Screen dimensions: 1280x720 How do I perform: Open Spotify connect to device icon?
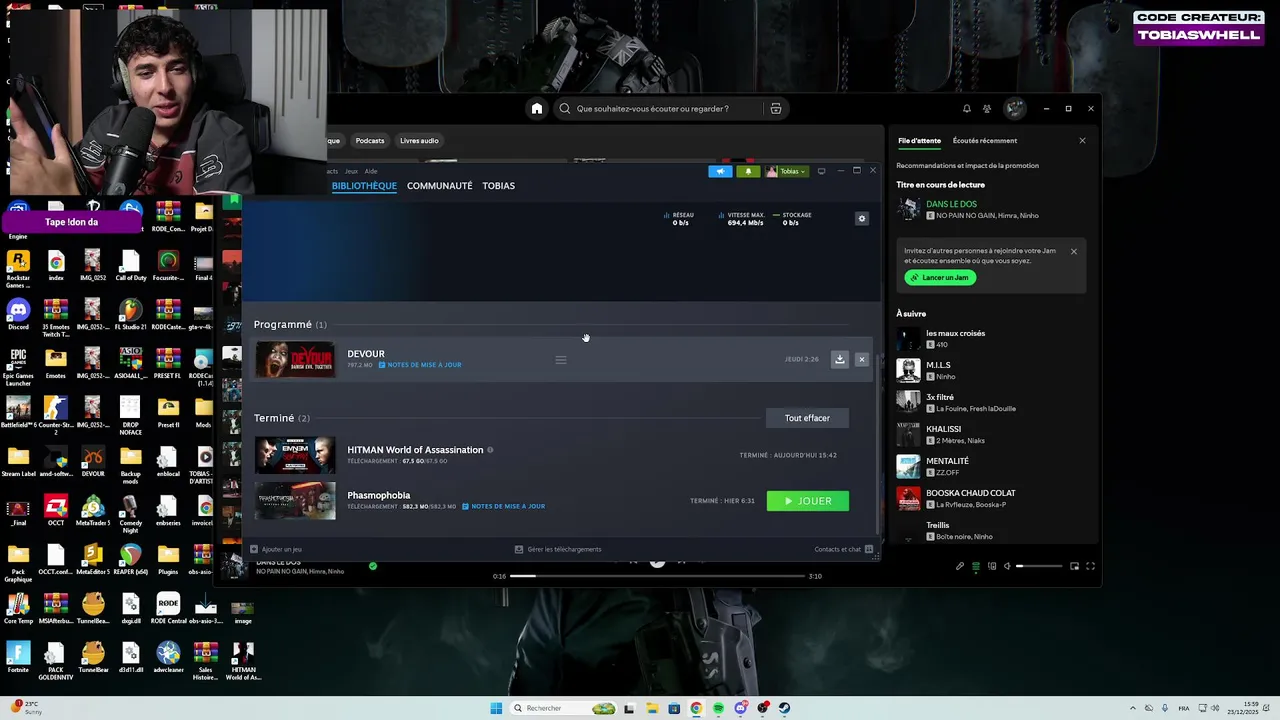click(x=992, y=566)
